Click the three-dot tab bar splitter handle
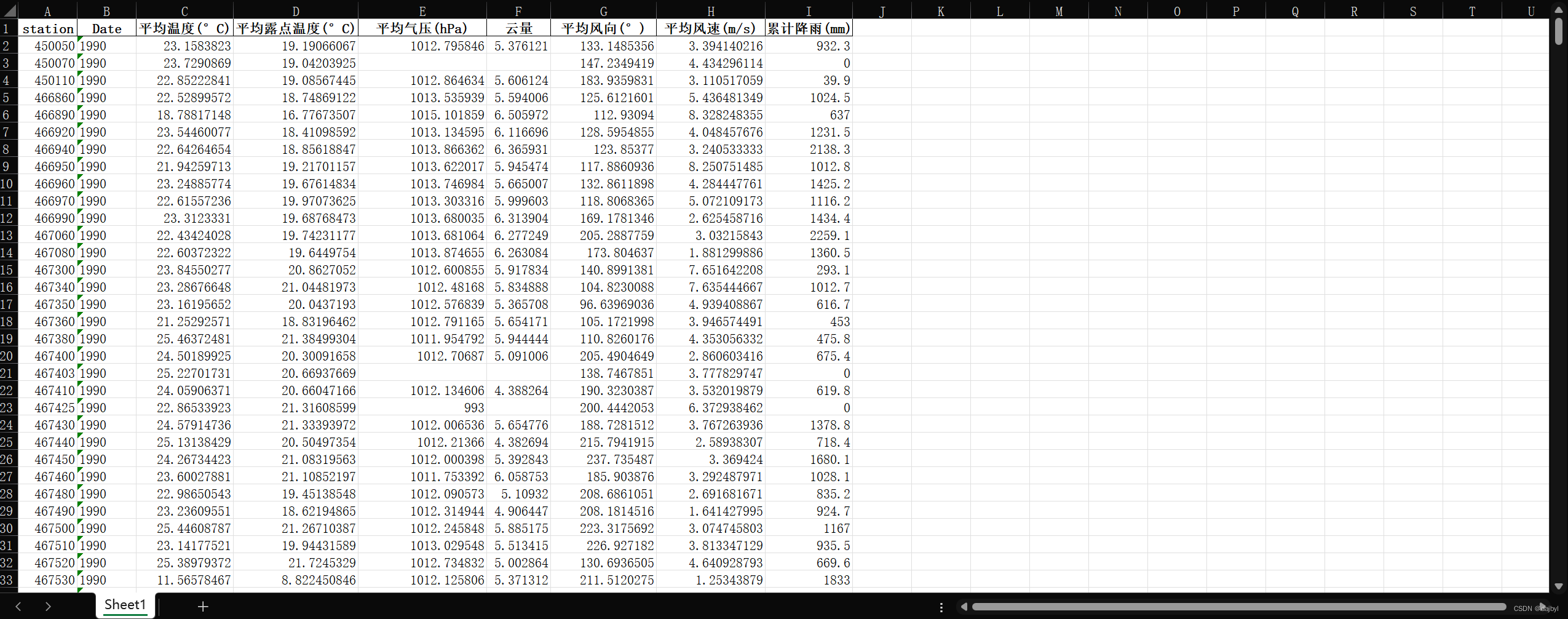 click(x=941, y=607)
